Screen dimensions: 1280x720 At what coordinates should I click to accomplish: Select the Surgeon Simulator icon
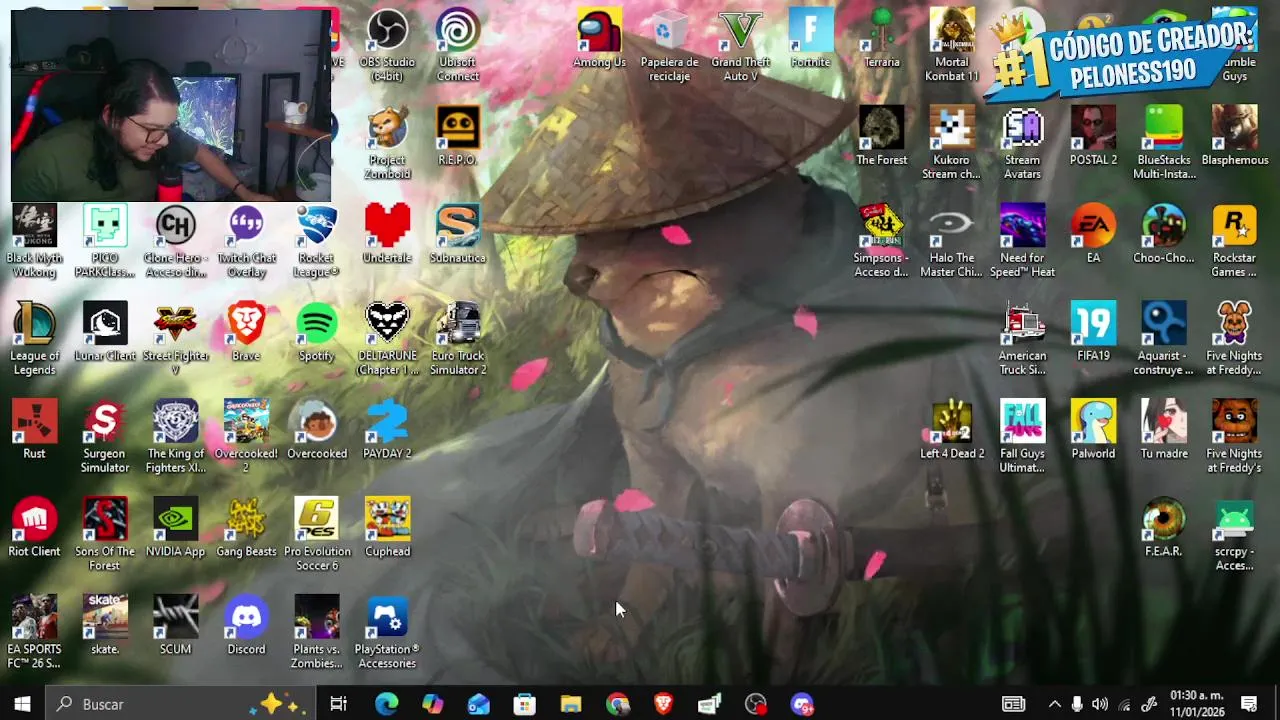click(x=105, y=437)
